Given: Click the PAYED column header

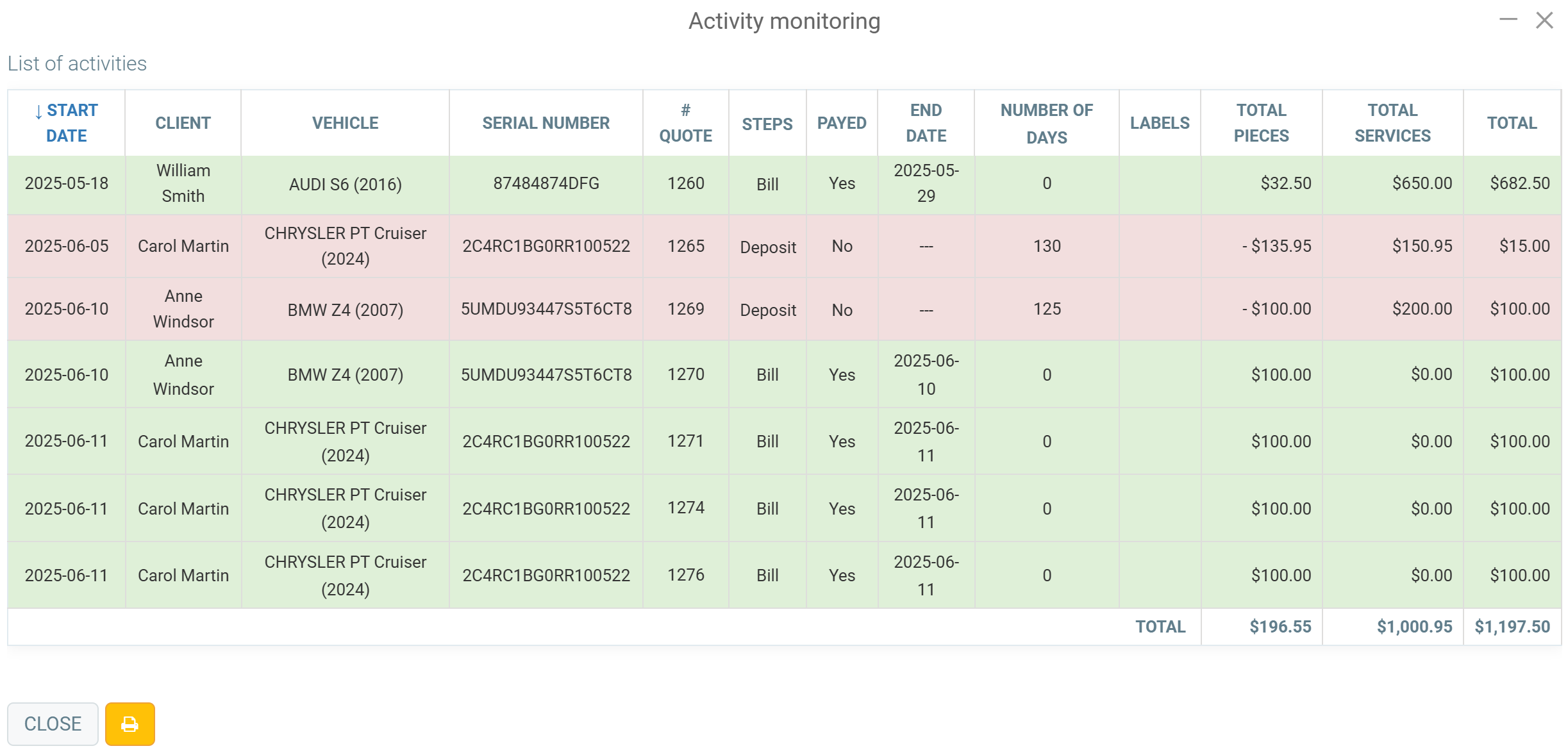Looking at the screenshot, I should pyautogui.click(x=841, y=122).
